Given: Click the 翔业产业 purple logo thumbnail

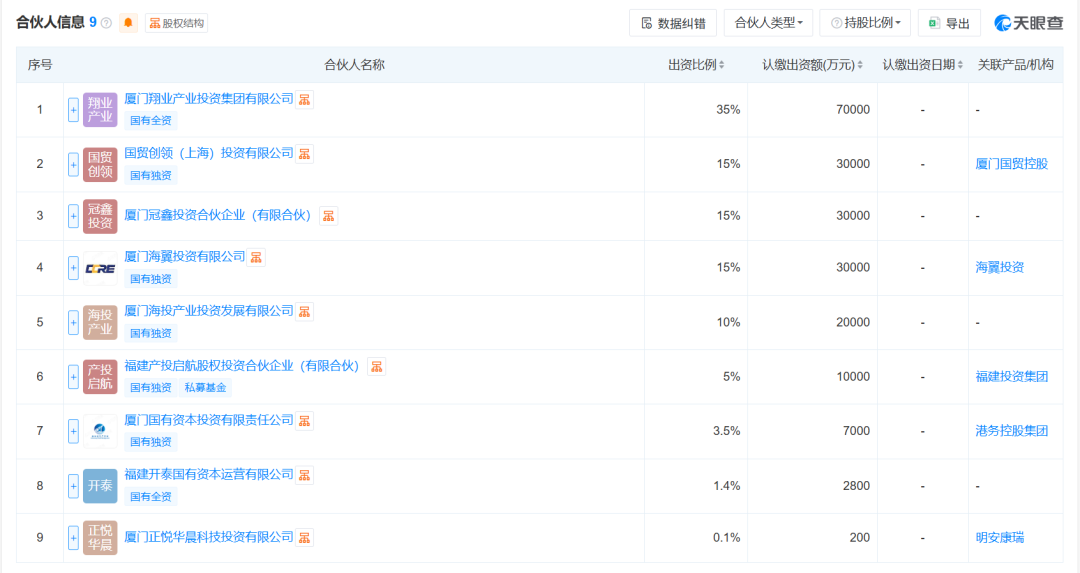Looking at the screenshot, I should (100, 110).
